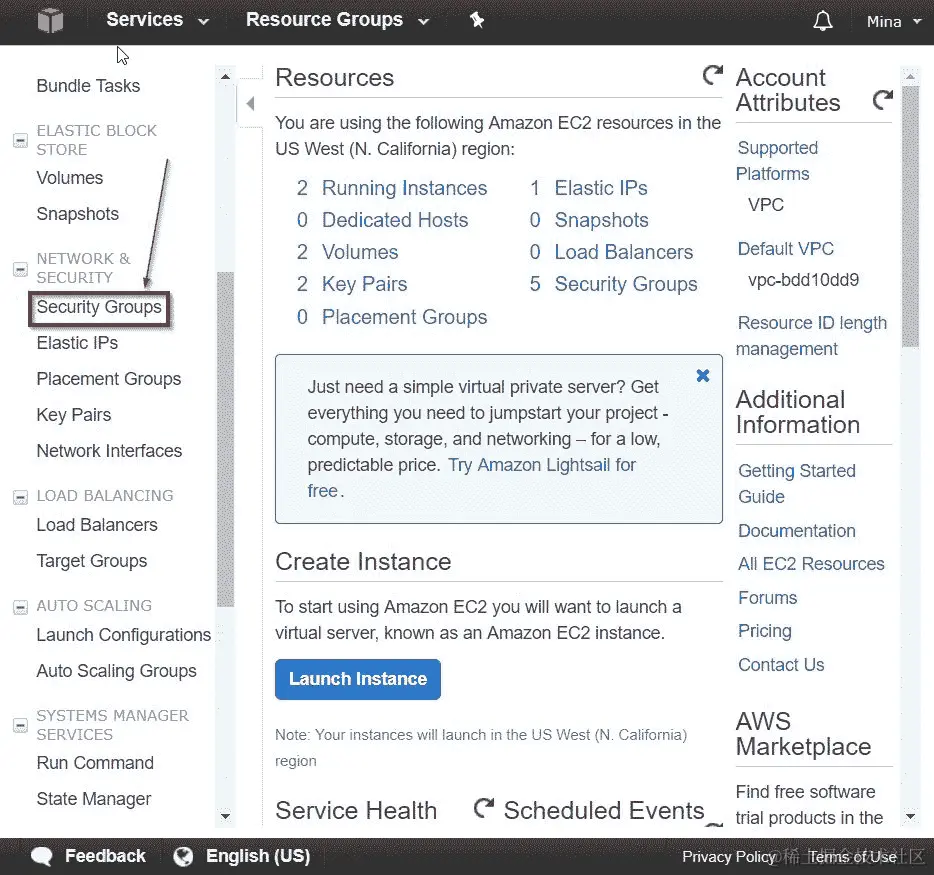Viewport: 934px width, 875px height.
Task: Open Key Pairs link in Resources list
Action: [365, 285]
